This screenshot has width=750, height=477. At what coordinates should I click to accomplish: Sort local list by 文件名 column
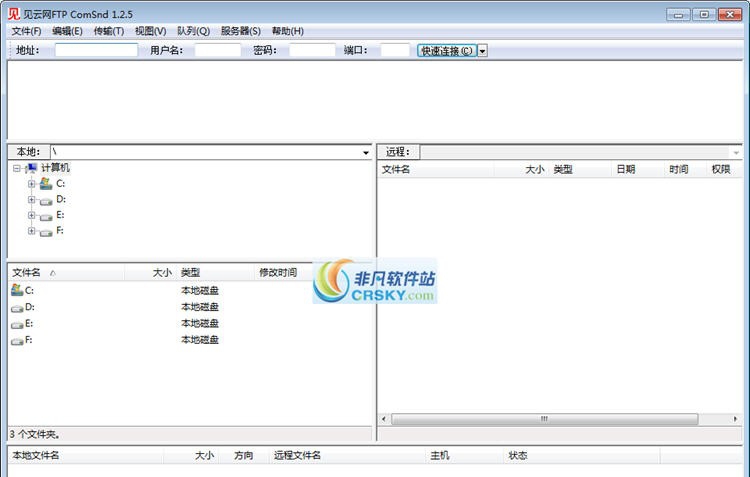click(66, 273)
